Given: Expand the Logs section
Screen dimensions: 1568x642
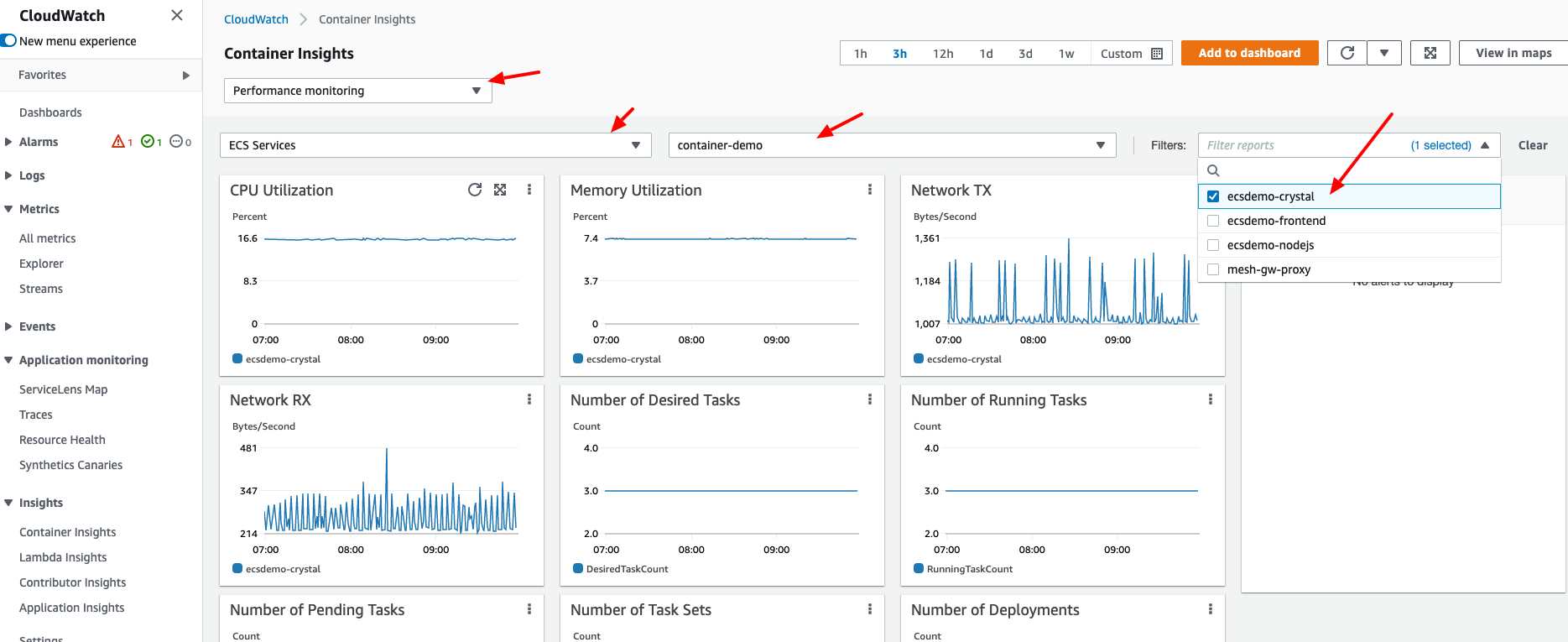Looking at the screenshot, I should coord(8,175).
